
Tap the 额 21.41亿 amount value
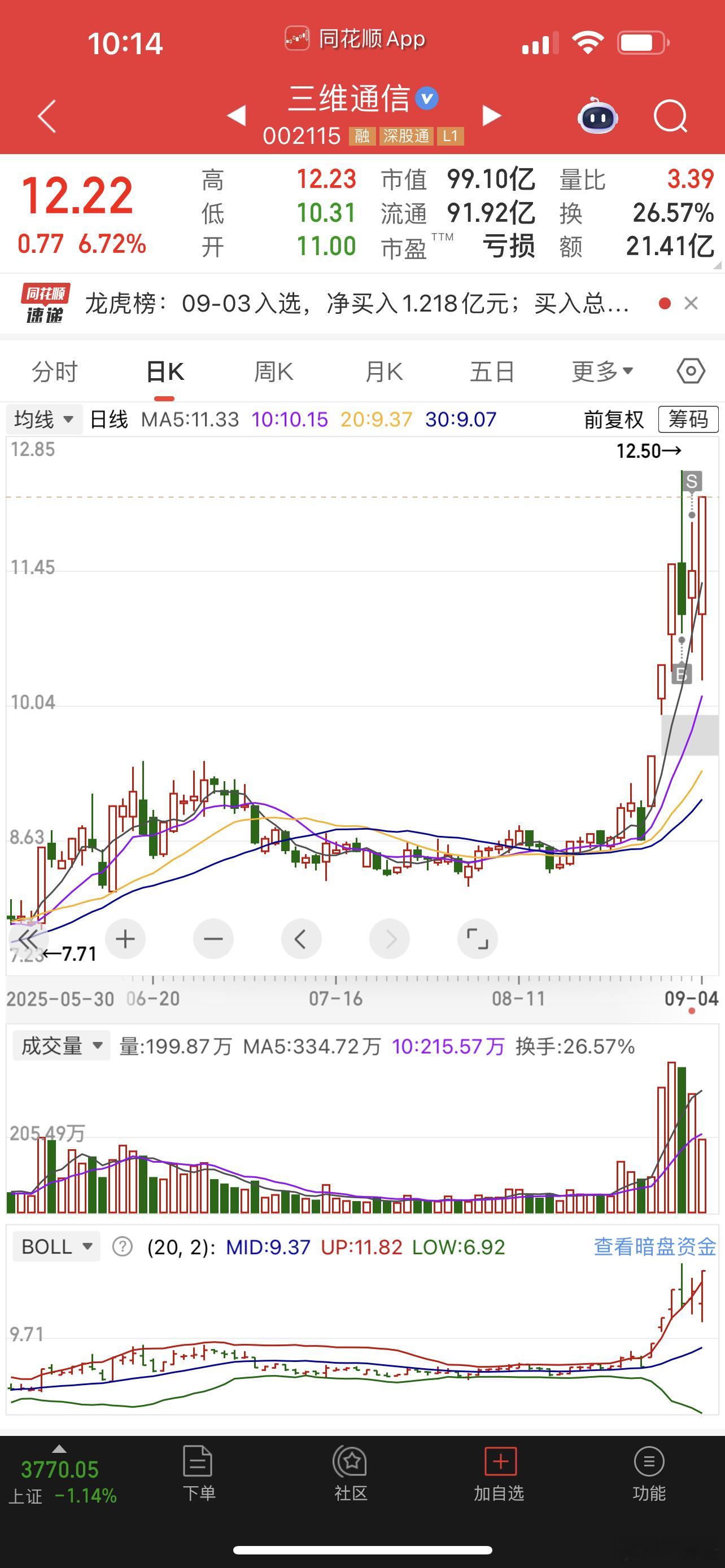coord(670,246)
